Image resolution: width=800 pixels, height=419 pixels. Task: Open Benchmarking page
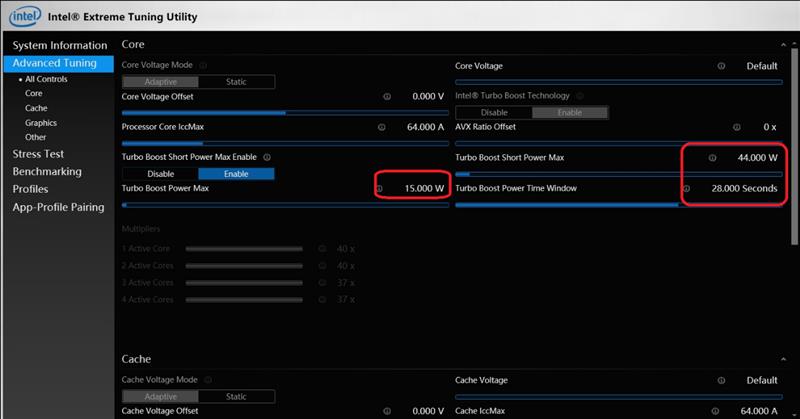click(x=47, y=171)
